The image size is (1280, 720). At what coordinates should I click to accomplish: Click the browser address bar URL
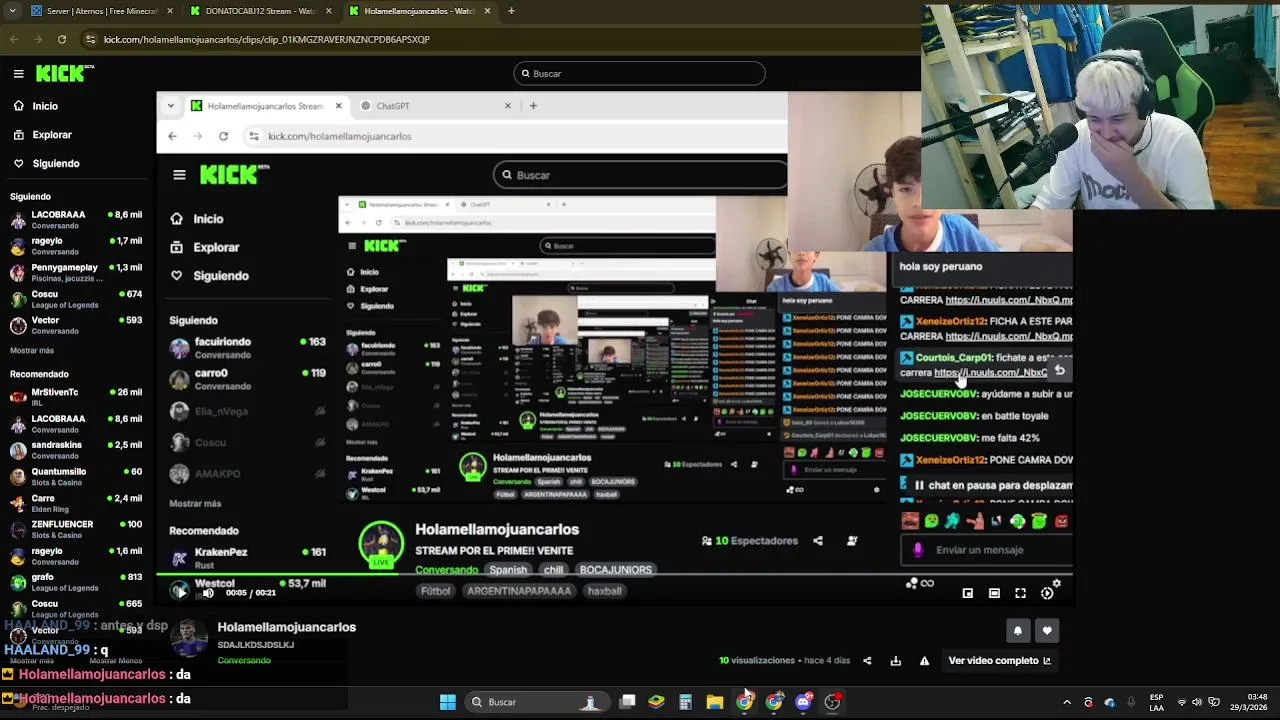(x=266, y=39)
